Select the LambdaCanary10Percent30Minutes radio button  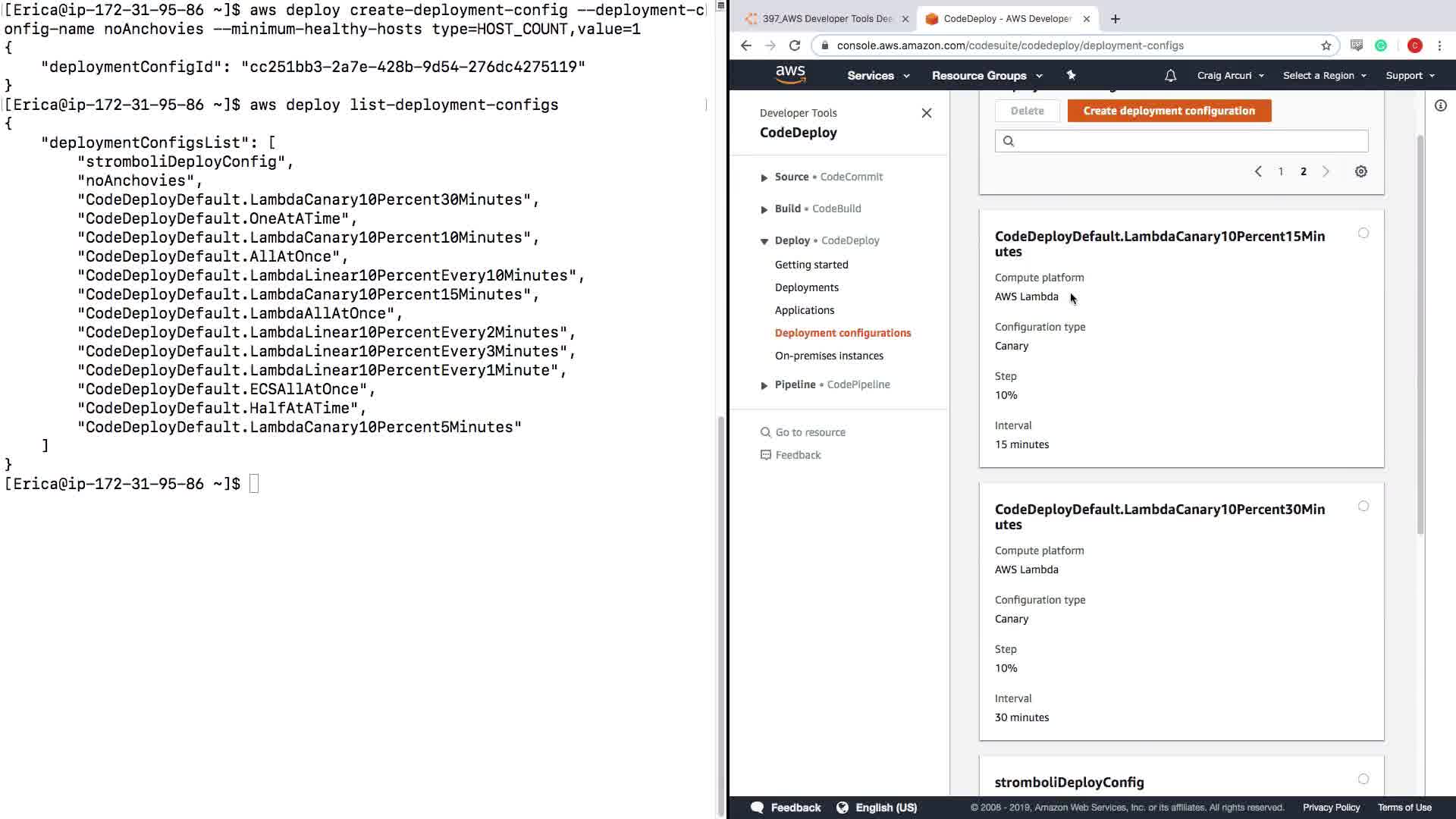(1363, 507)
